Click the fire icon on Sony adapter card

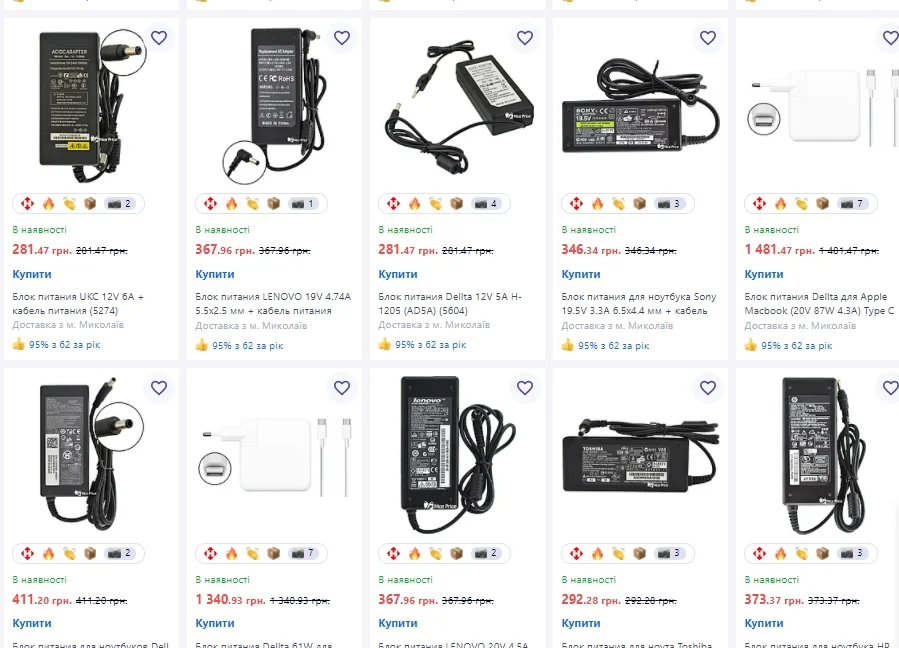[598, 204]
